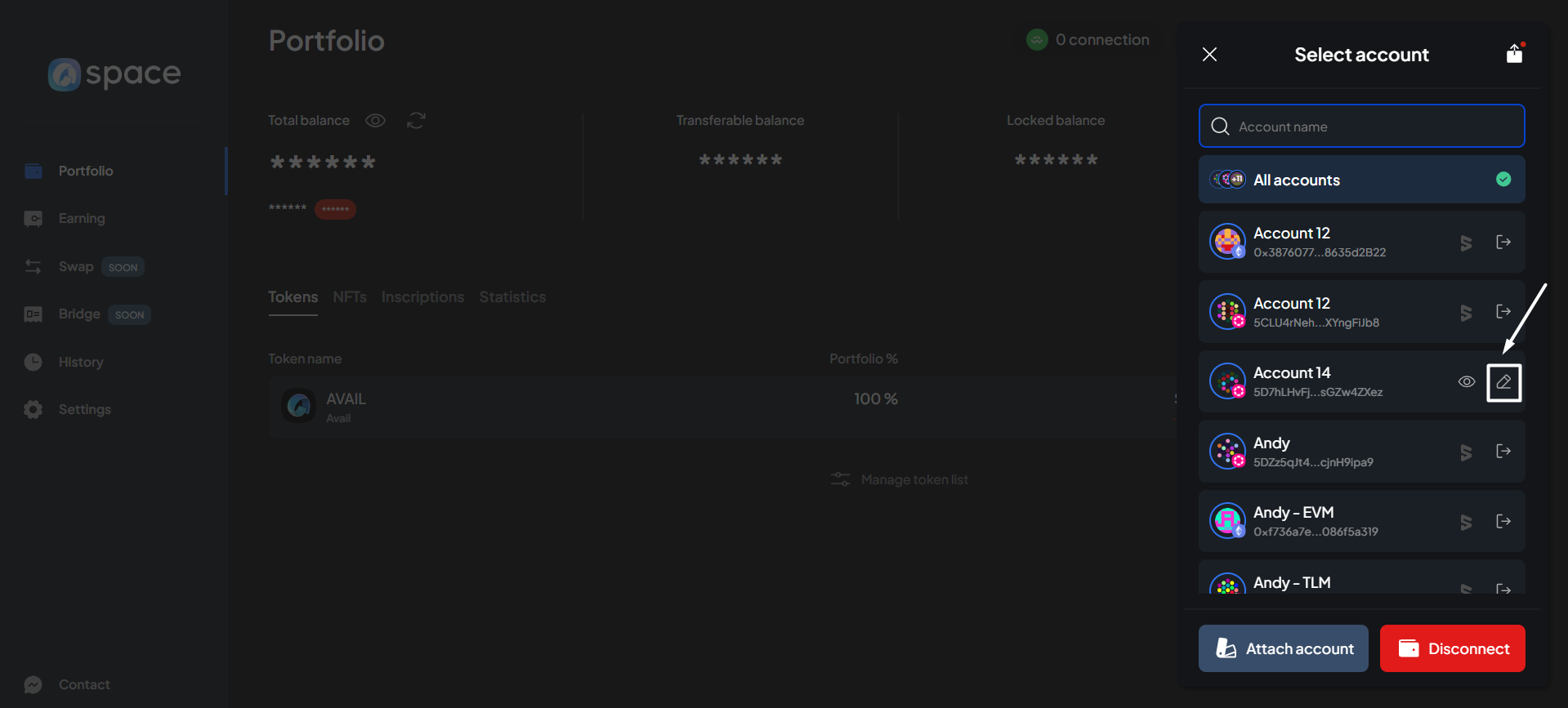Image resolution: width=1568 pixels, height=708 pixels.
Task: Refresh the total balance
Action: 416,121
